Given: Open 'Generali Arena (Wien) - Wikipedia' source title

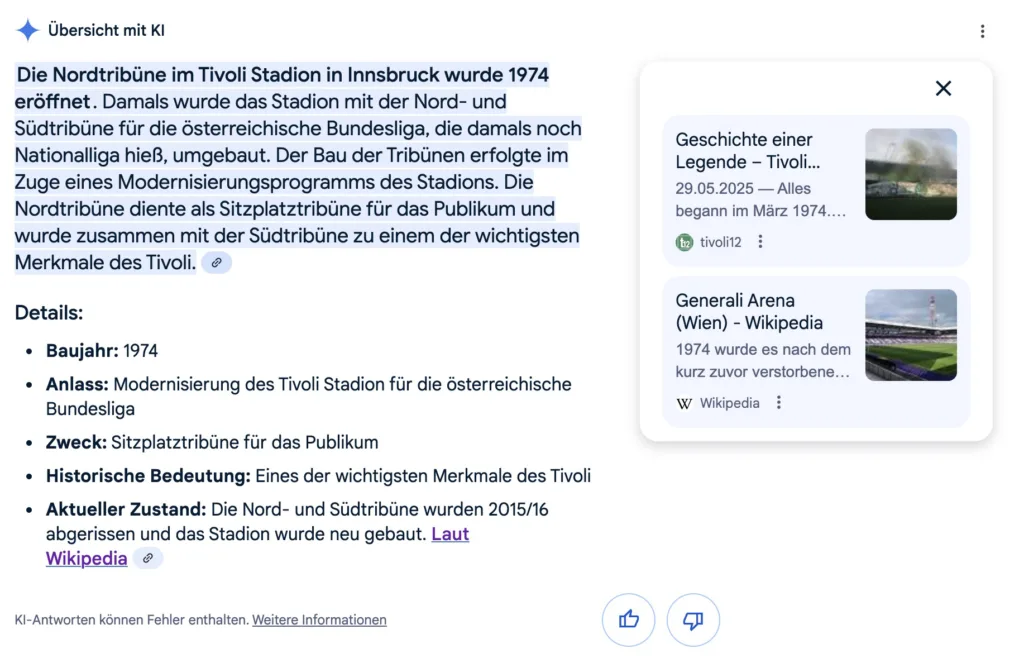Looking at the screenshot, I should 749,311.
